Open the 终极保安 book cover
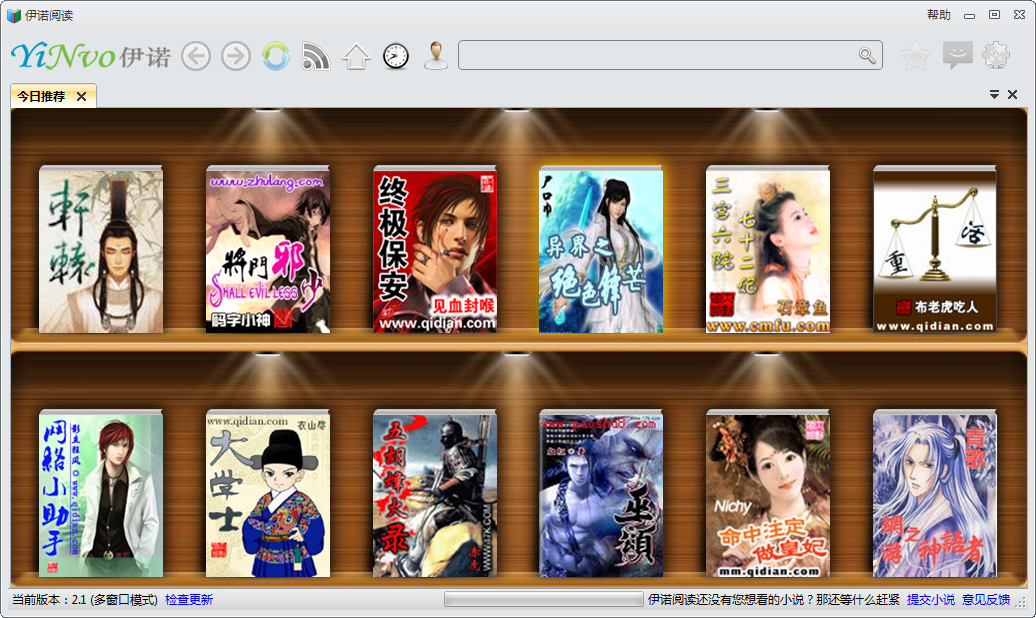The width and height of the screenshot is (1036, 618). (435, 249)
